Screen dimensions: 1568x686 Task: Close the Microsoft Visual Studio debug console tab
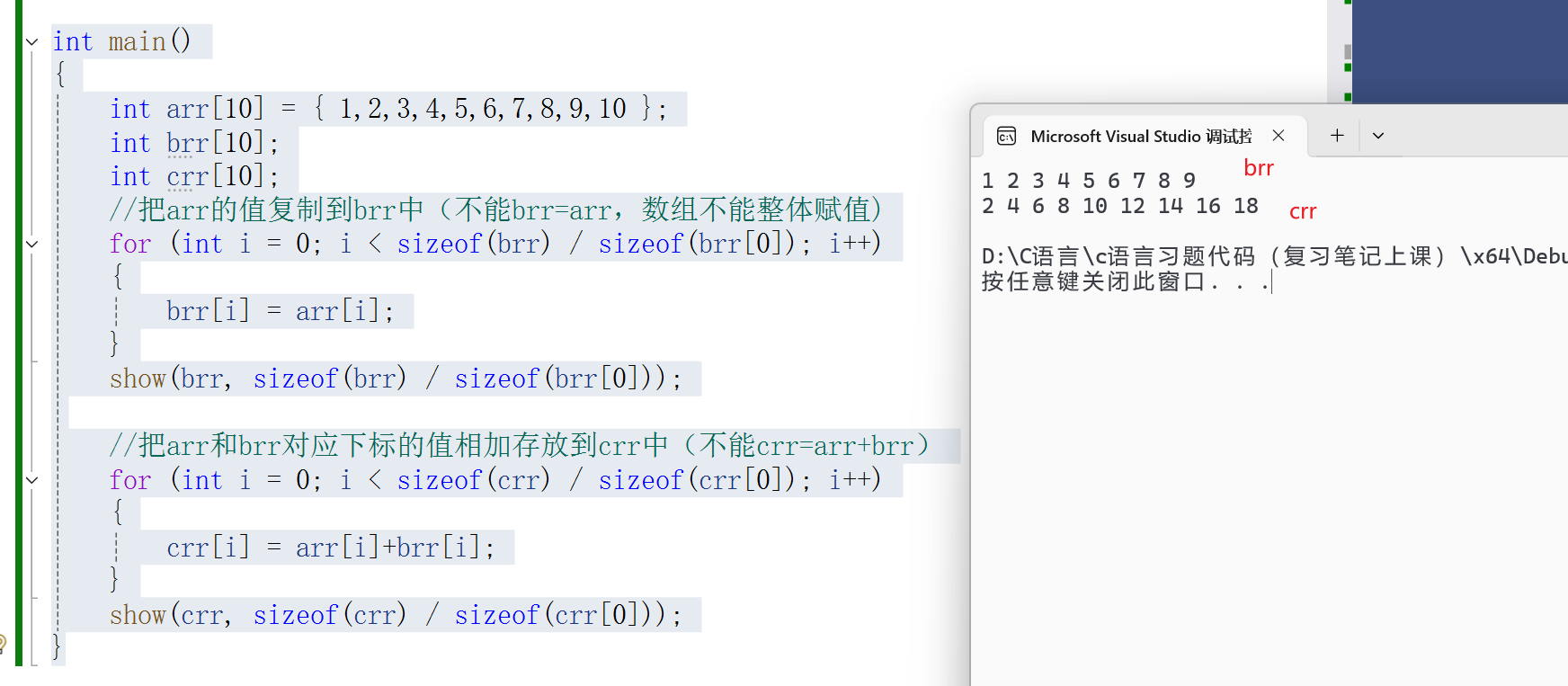1278,136
